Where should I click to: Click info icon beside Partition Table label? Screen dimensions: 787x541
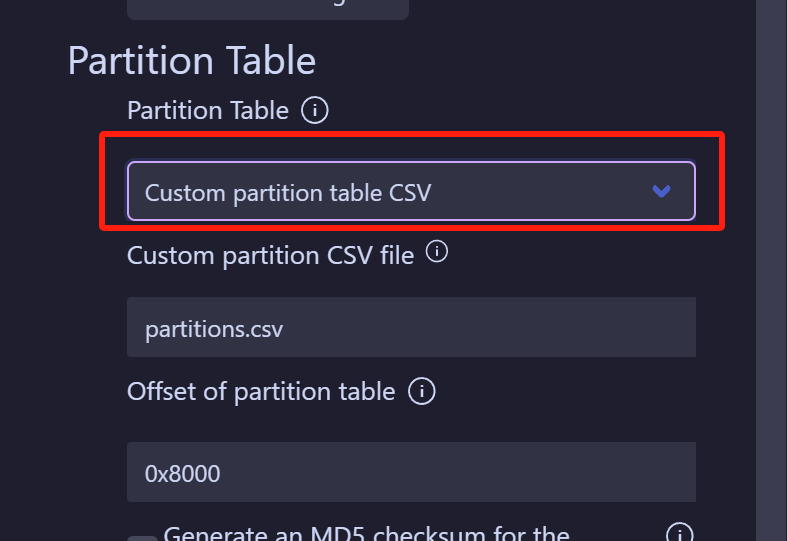(x=314, y=110)
